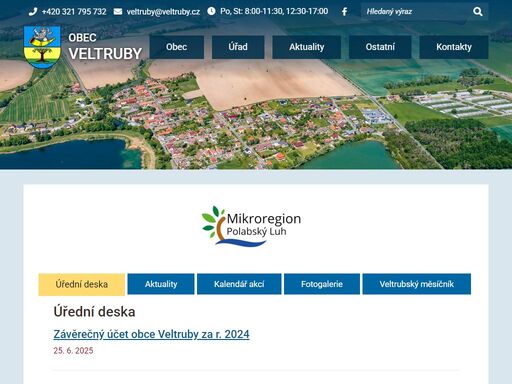Viewport: 512px width, 384px height.
Task: Open the Ostatní navigation menu
Action: tap(380, 47)
